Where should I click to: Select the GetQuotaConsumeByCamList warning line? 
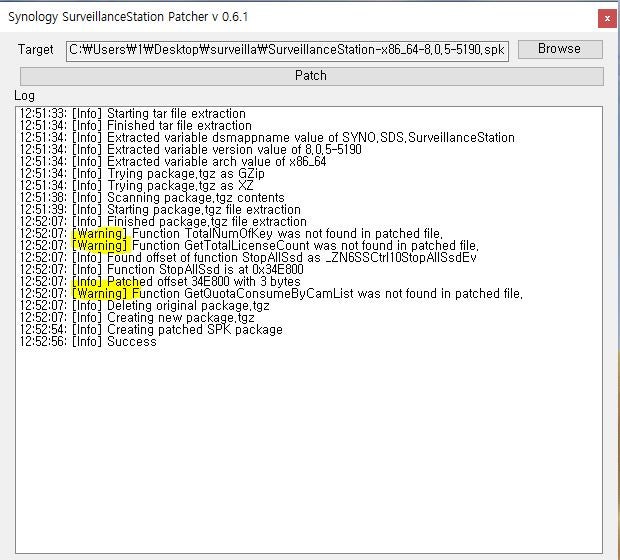[271, 293]
